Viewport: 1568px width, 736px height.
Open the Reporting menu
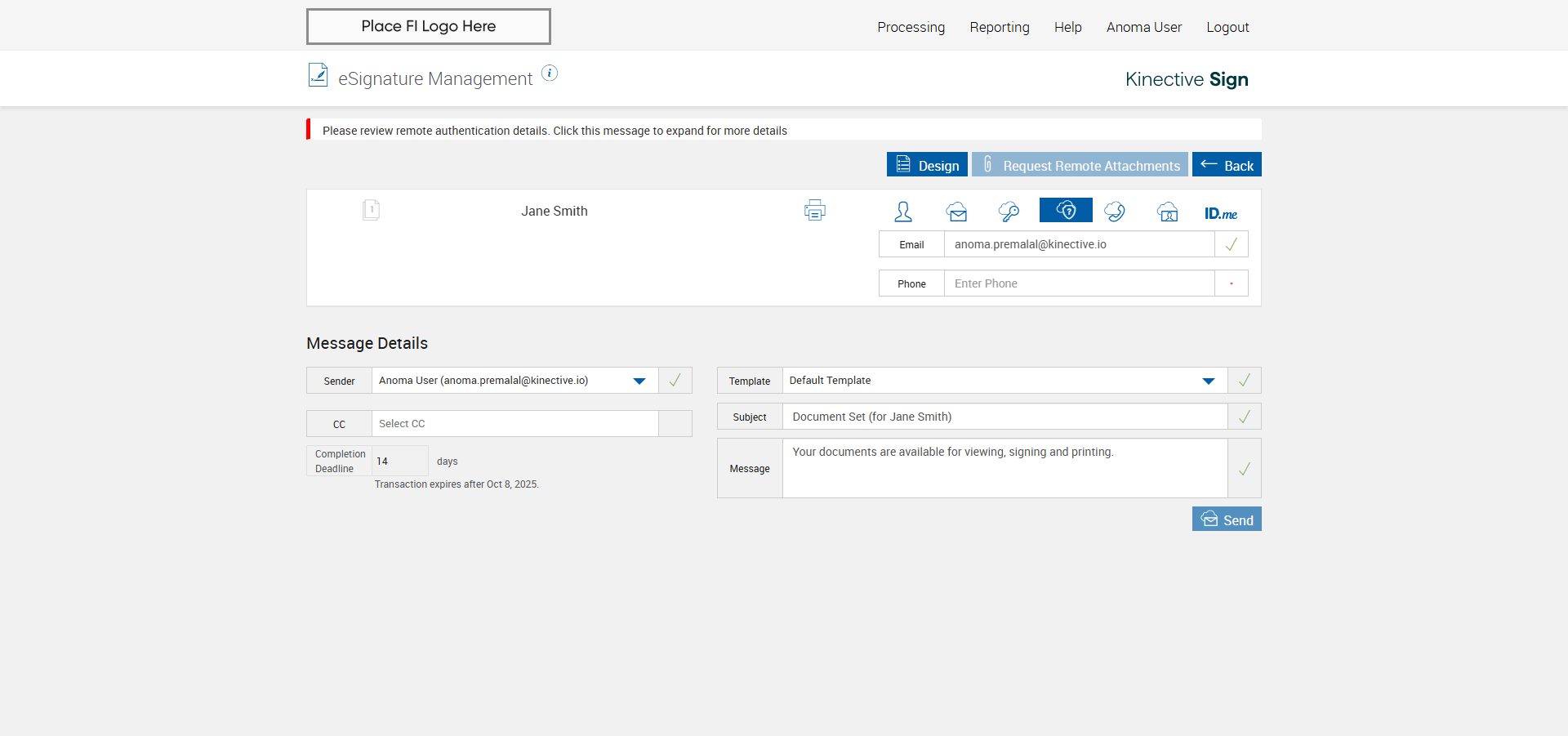click(x=1000, y=27)
